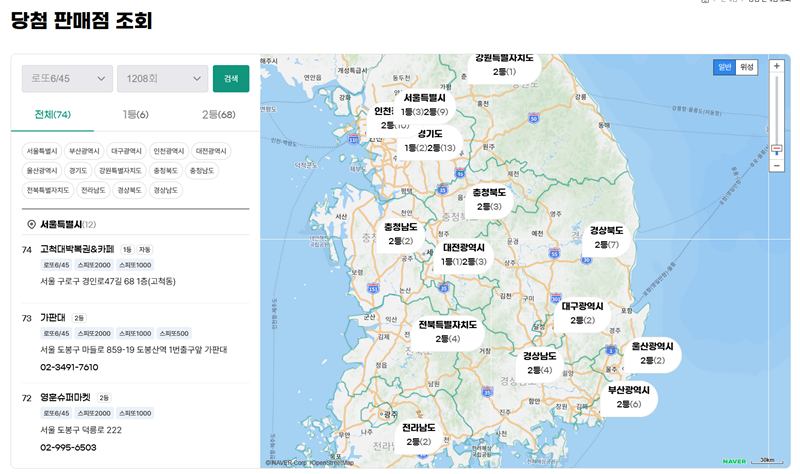800x474 pixels.
Task: Select 전북특별자치도 map marker 2등(4)
Action: (x=447, y=332)
